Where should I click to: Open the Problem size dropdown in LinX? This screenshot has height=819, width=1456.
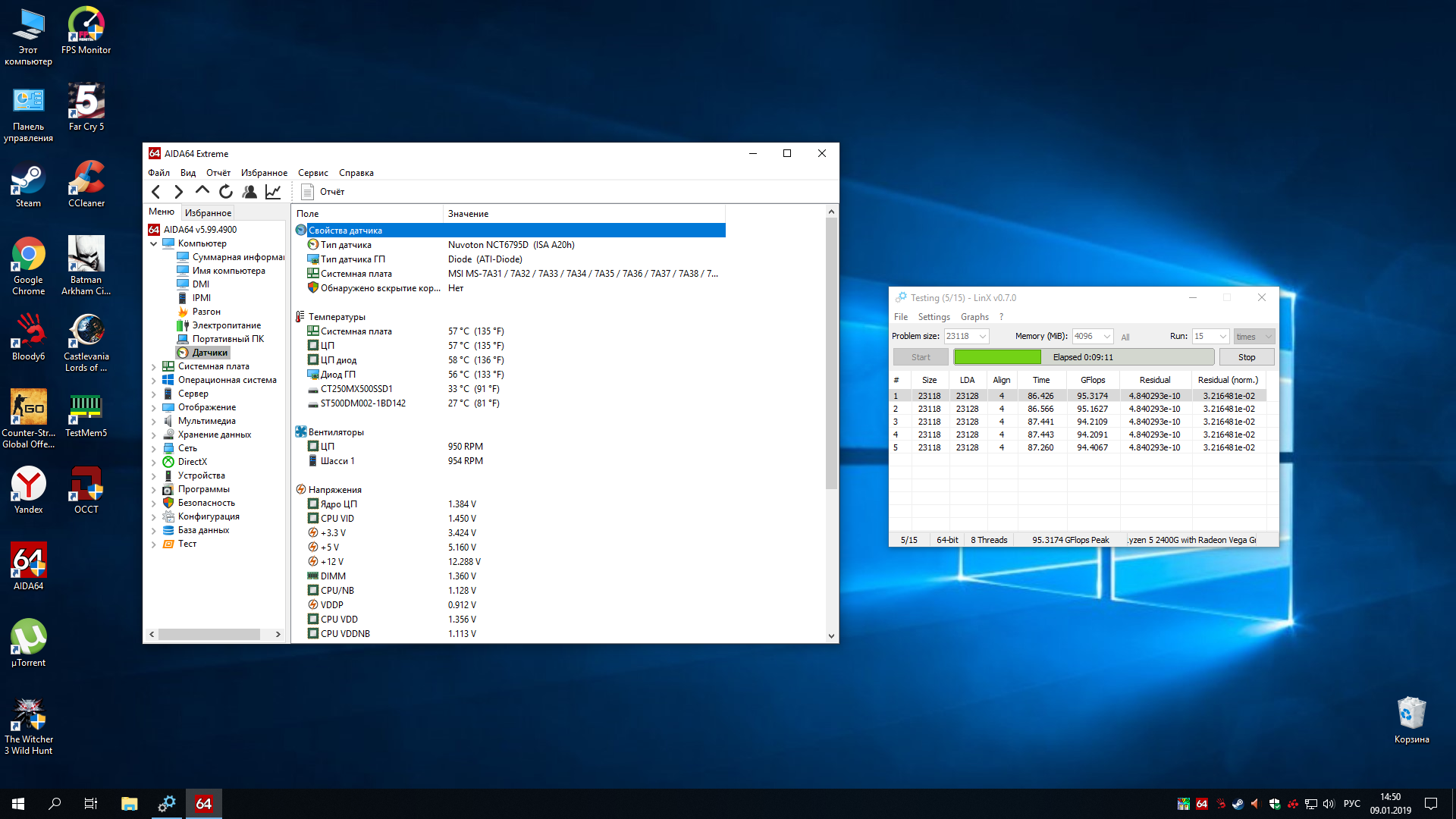click(983, 336)
